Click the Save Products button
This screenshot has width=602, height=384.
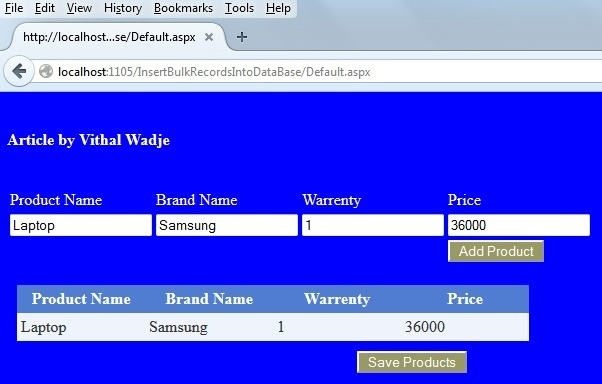point(412,362)
